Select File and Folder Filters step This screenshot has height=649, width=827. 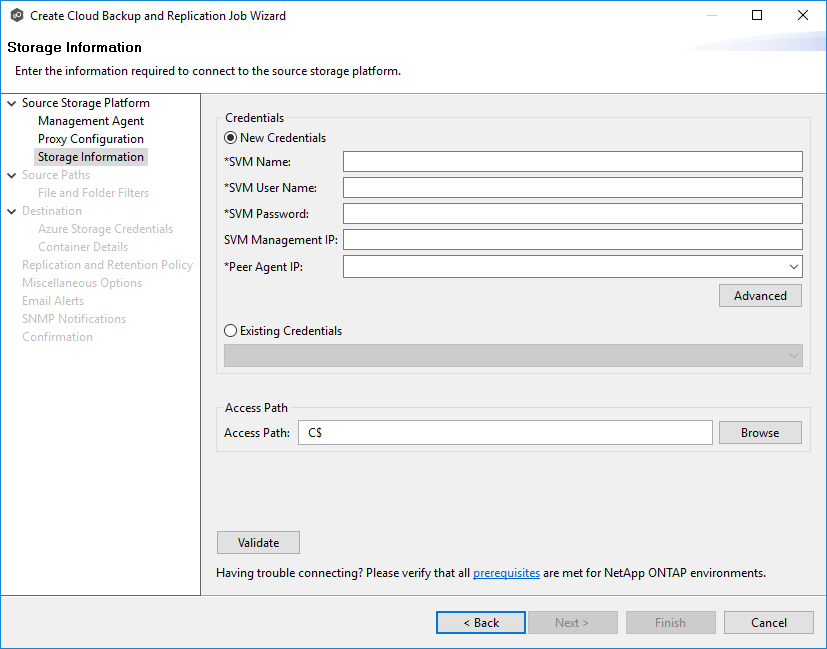[x=93, y=193]
